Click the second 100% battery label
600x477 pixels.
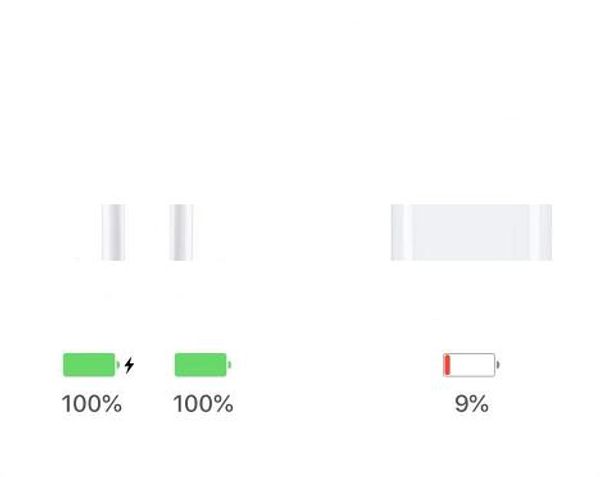point(203,405)
